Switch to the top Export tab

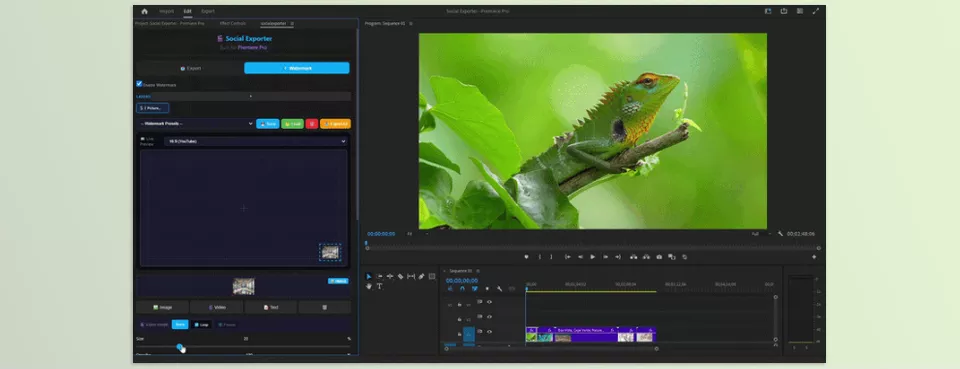(208, 11)
